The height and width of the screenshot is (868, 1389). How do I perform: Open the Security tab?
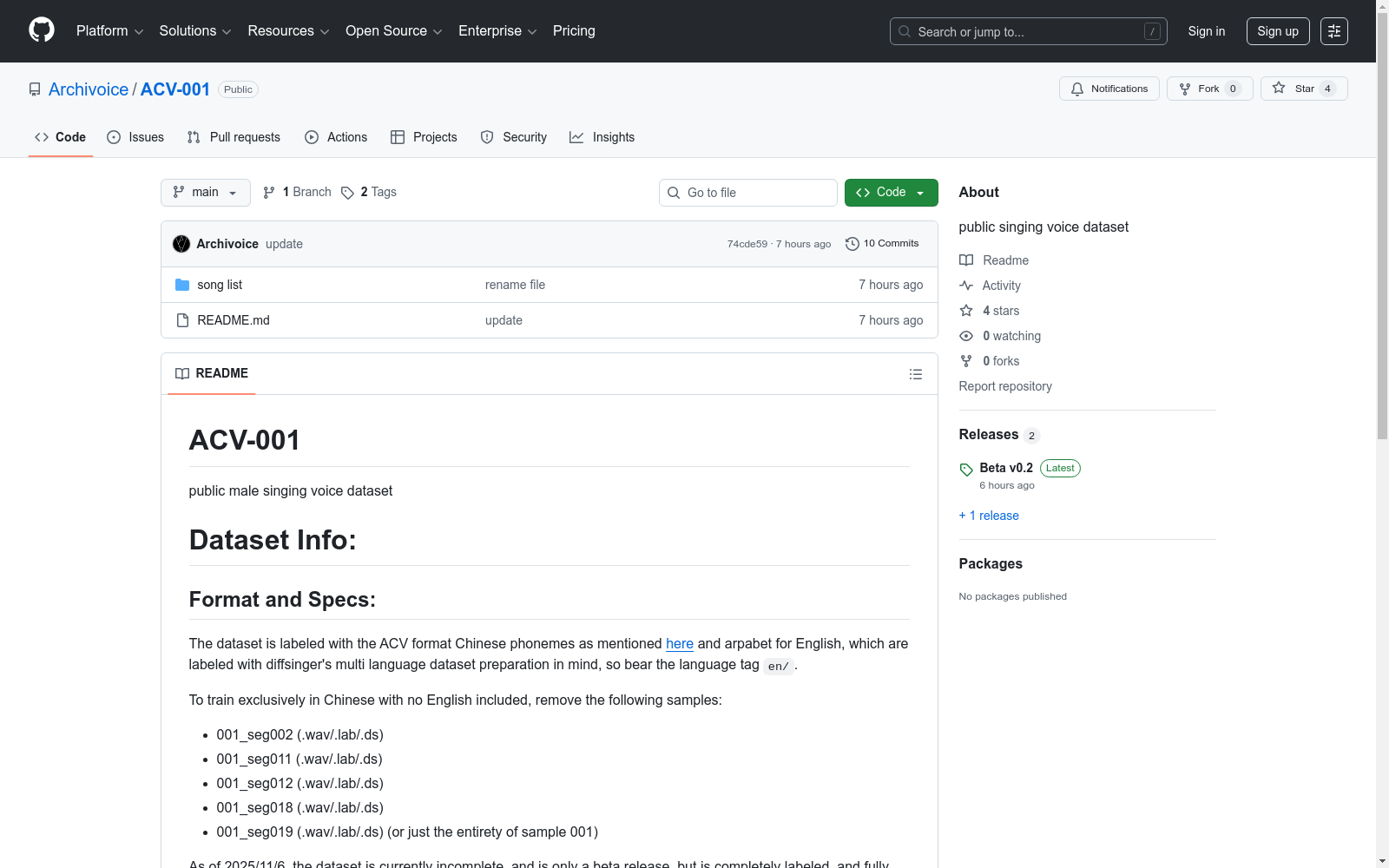[x=514, y=137]
